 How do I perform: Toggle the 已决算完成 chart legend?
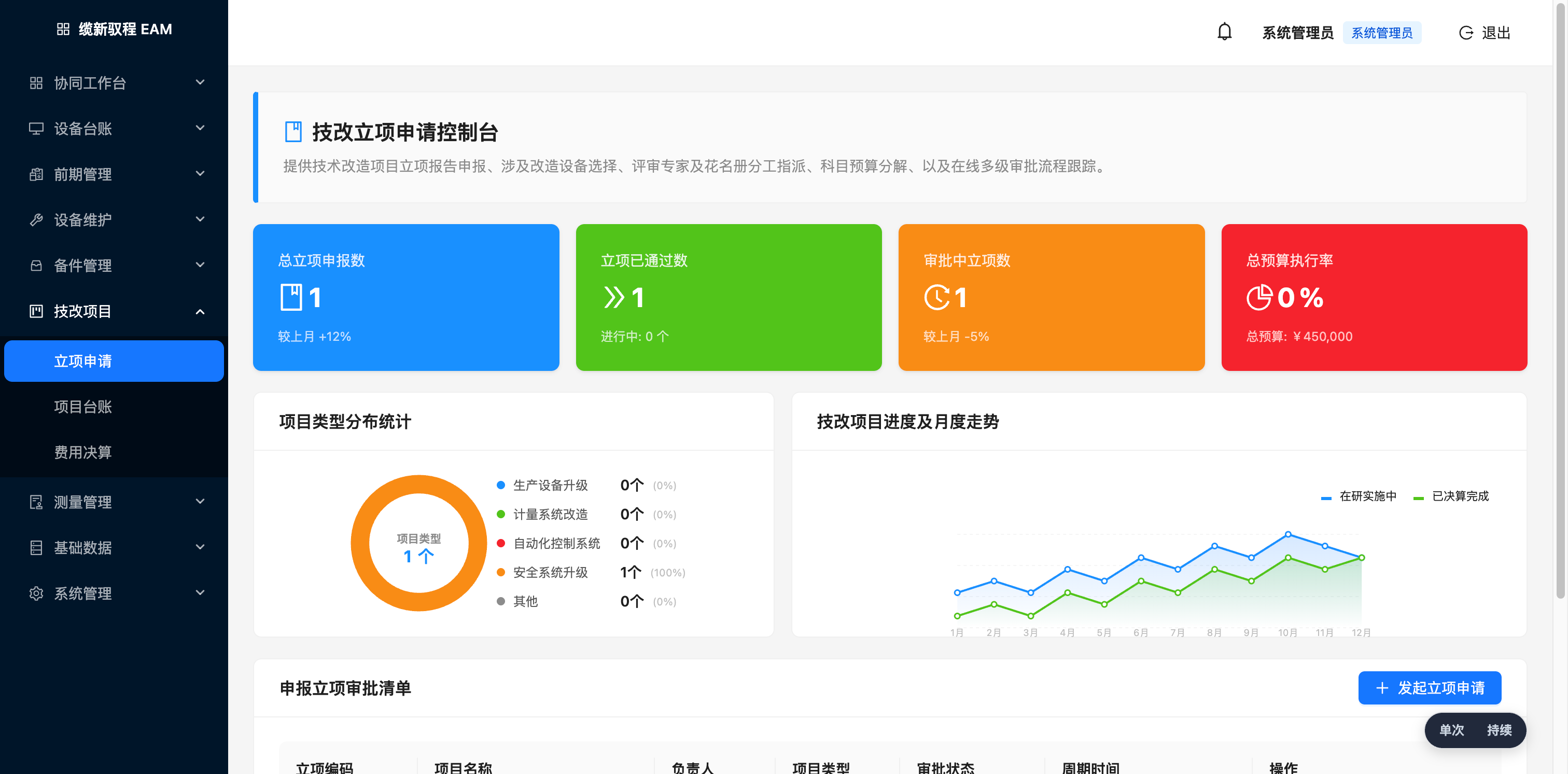tap(1451, 496)
